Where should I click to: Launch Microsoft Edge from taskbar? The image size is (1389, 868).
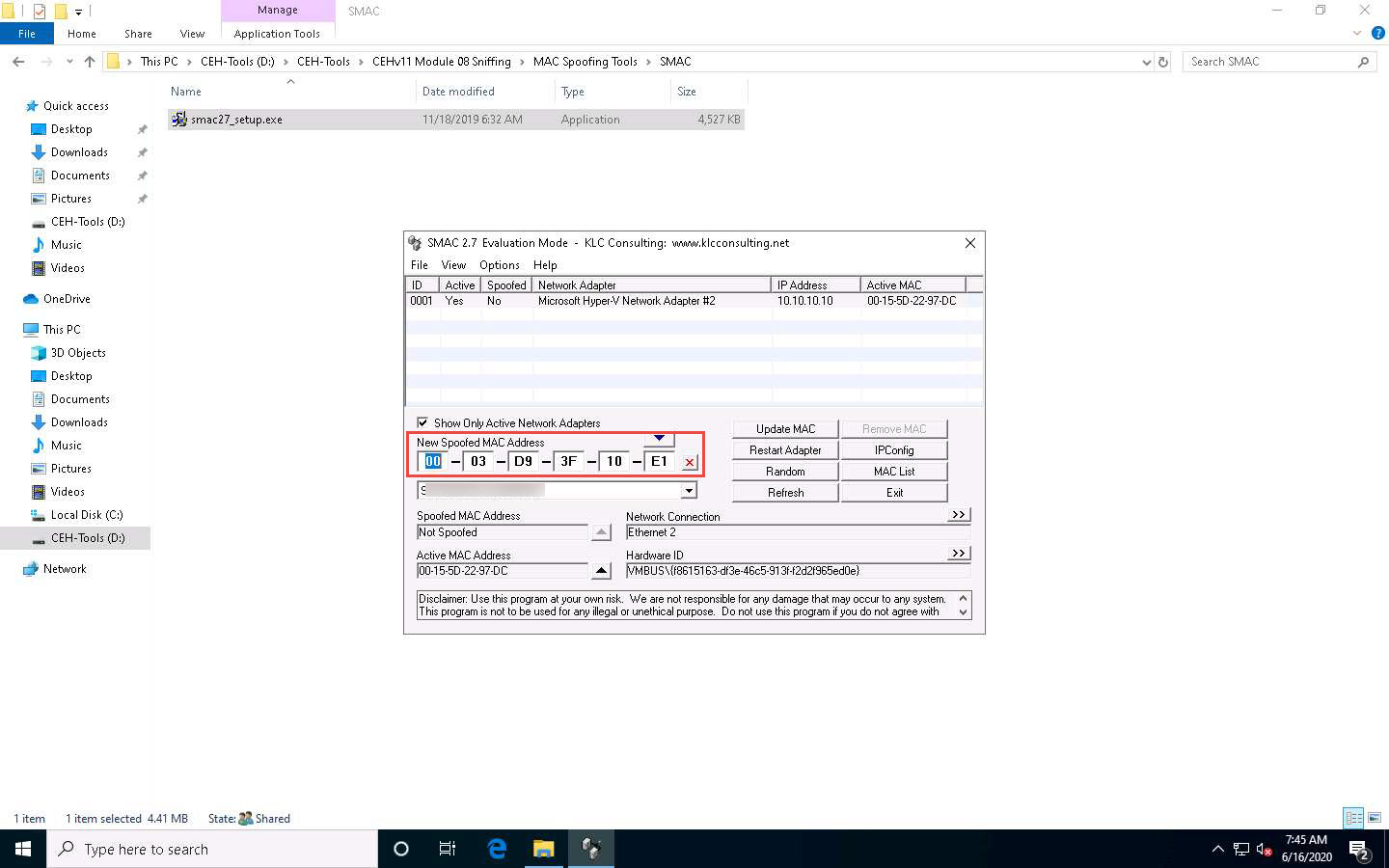click(497, 849)
